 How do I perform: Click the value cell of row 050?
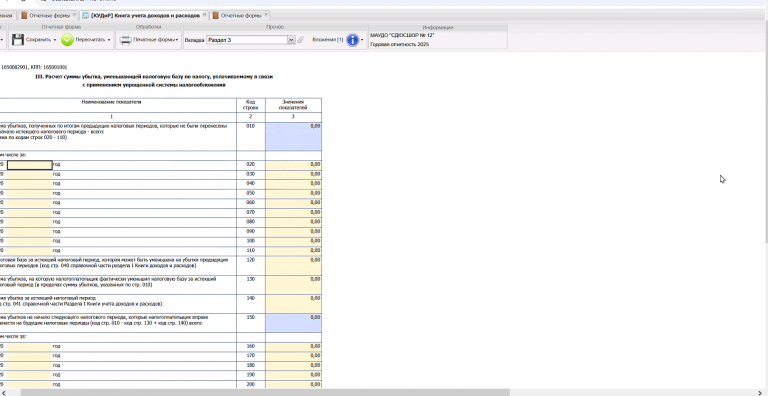tap(293, 194)
